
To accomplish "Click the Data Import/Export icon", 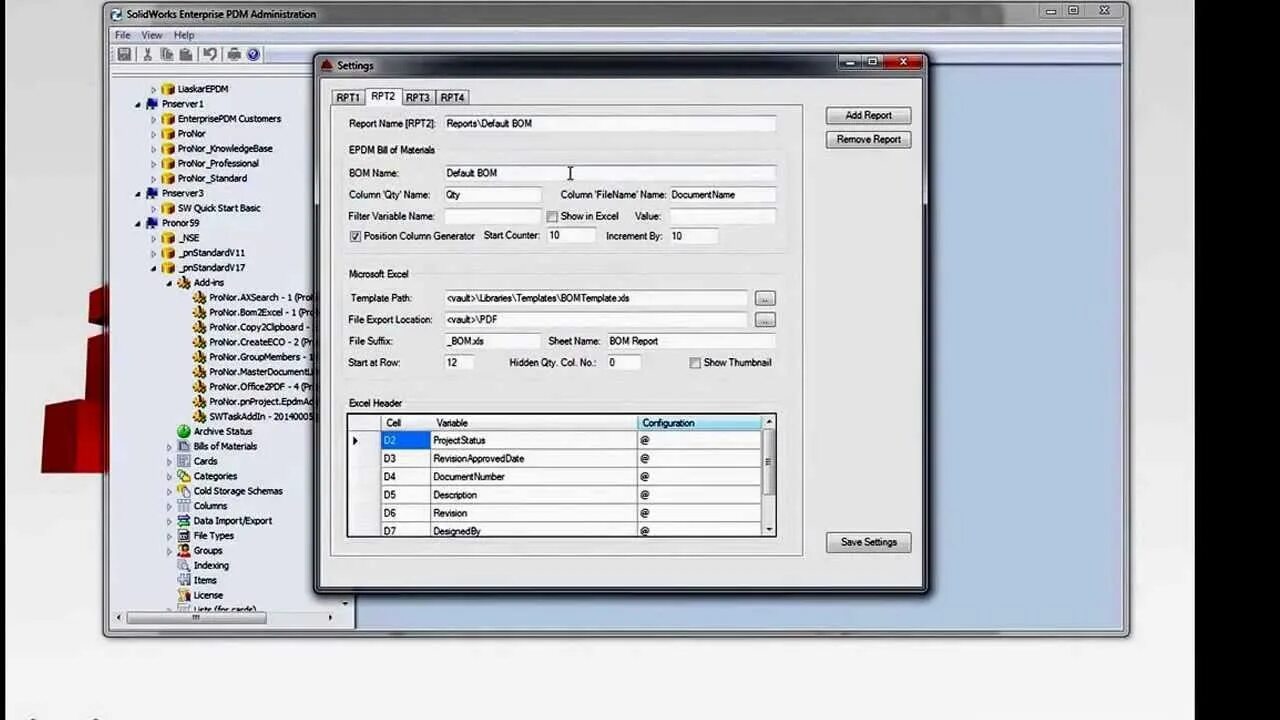I will click(x=184, y=521).
